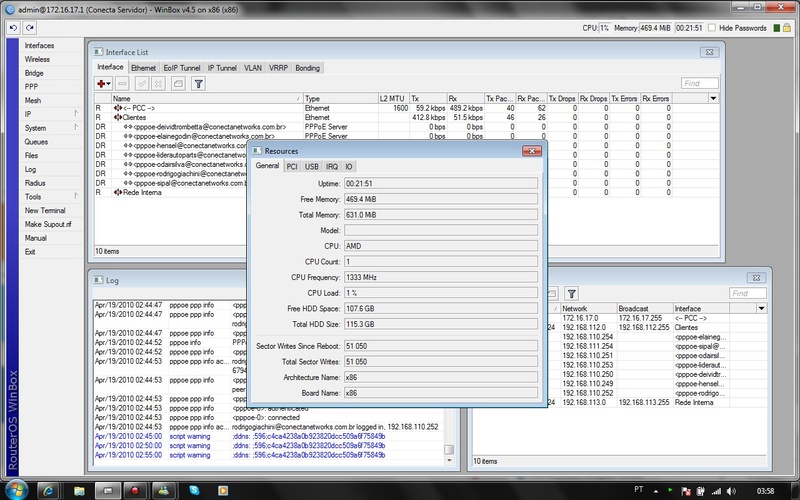The height and width of the screenshot is (500, 800).
Task: Select the pppoe-deividtrombetta interface row
Action: 406,127
